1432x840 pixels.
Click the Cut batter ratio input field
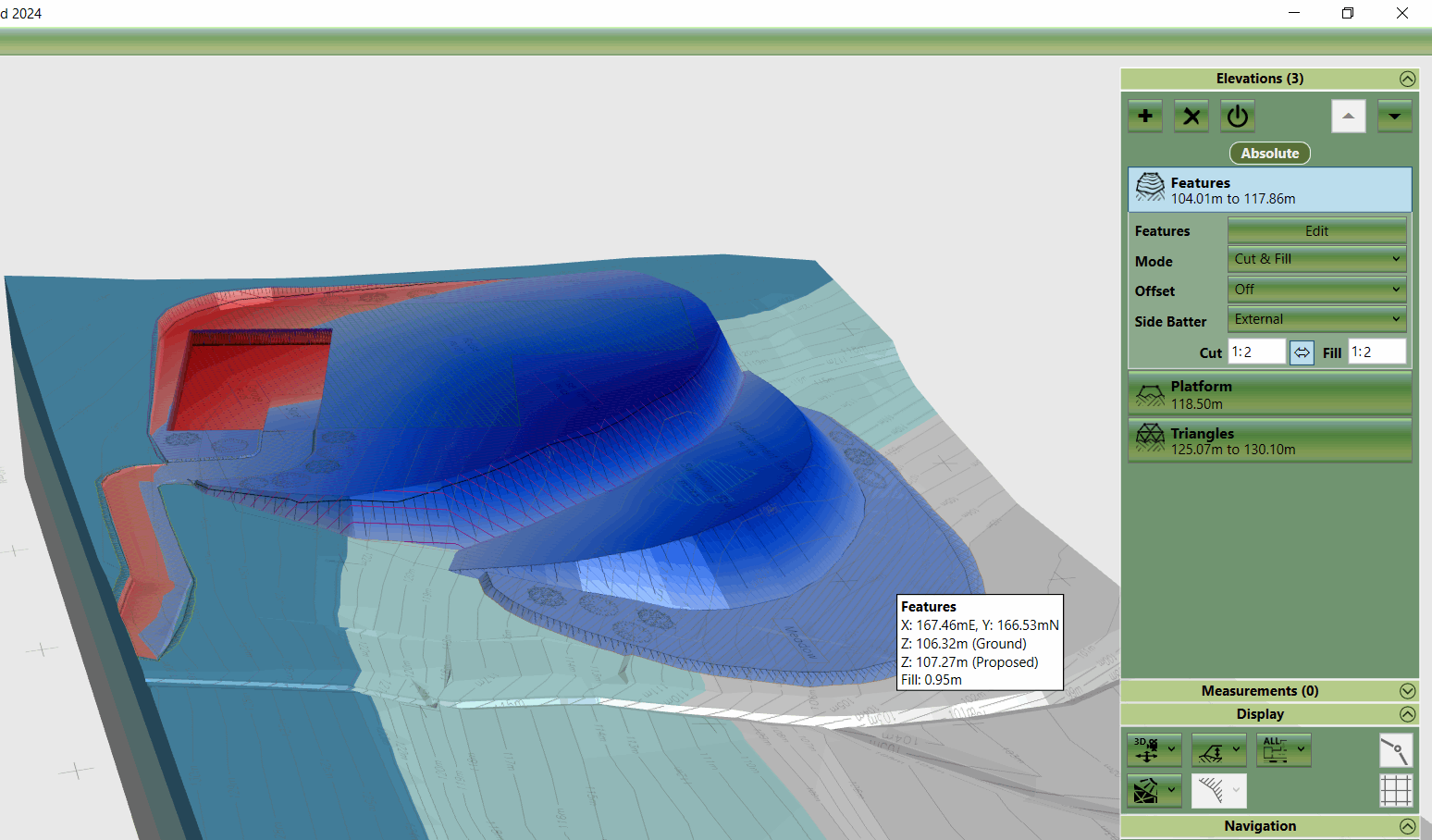click(1255, 352)
